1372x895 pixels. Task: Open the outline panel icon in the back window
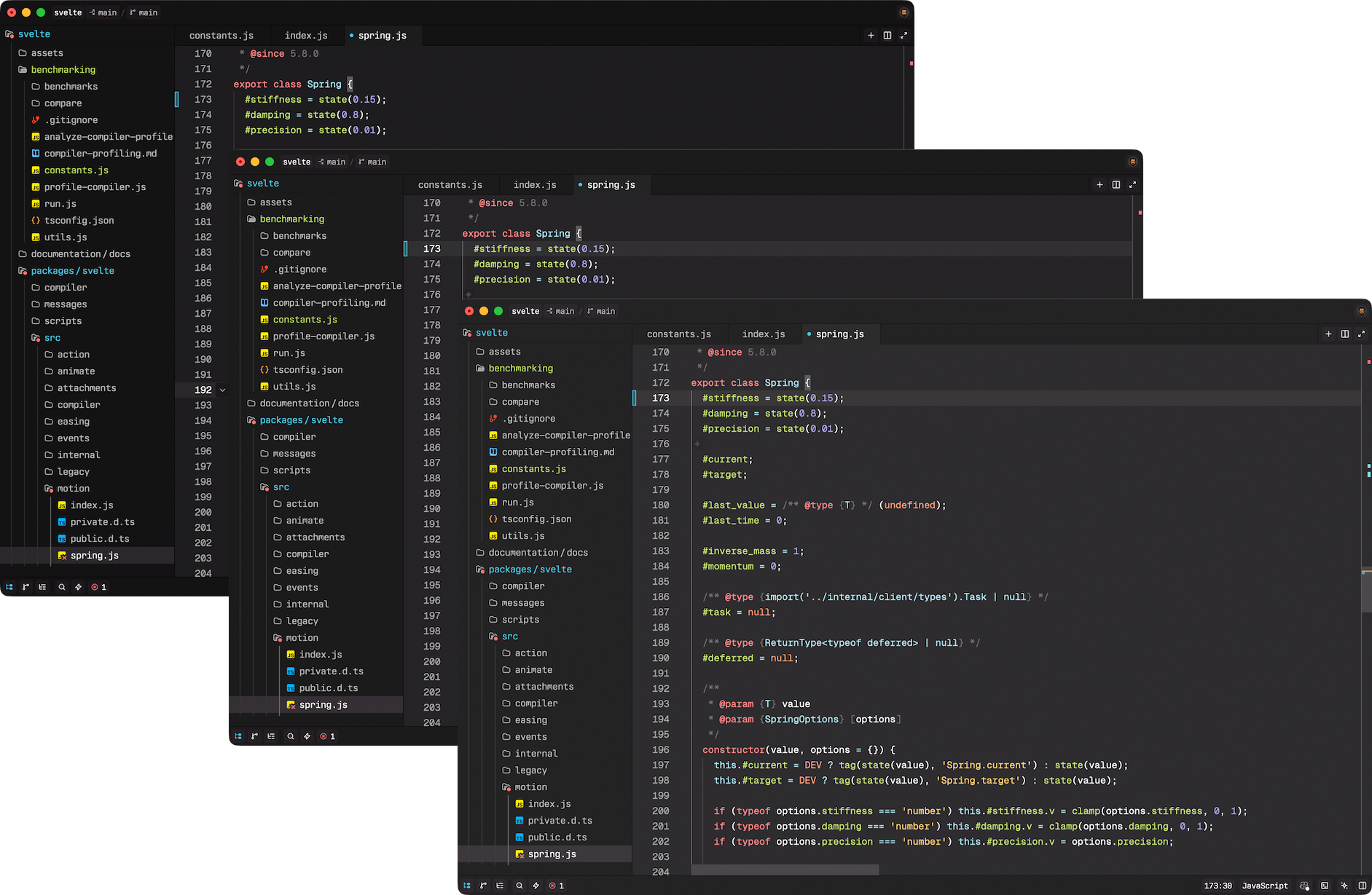(x=42, y=587)
